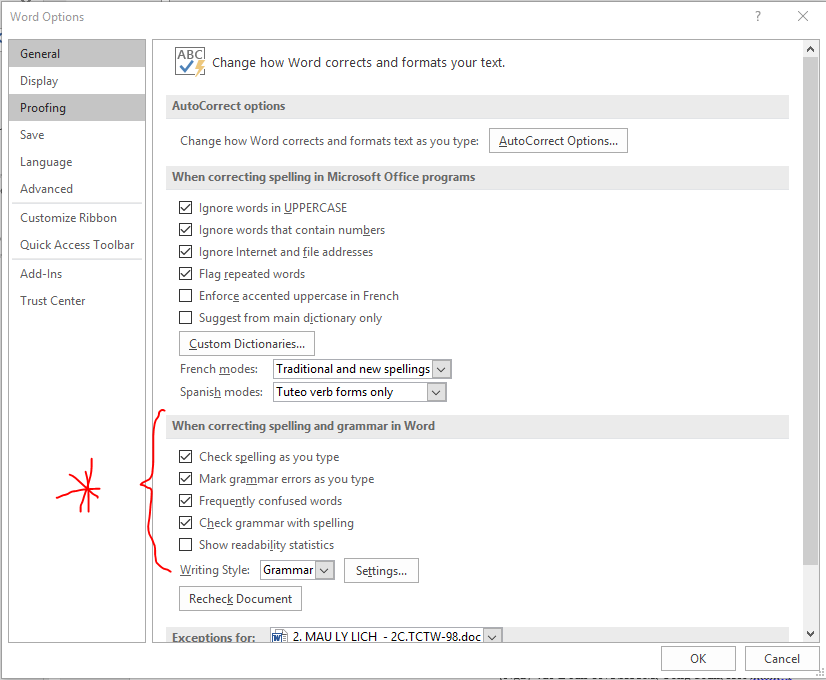Confirm with the OK button
Viewport: 826px width, 680px height.
pyautogui.click(x=698, y=658)
